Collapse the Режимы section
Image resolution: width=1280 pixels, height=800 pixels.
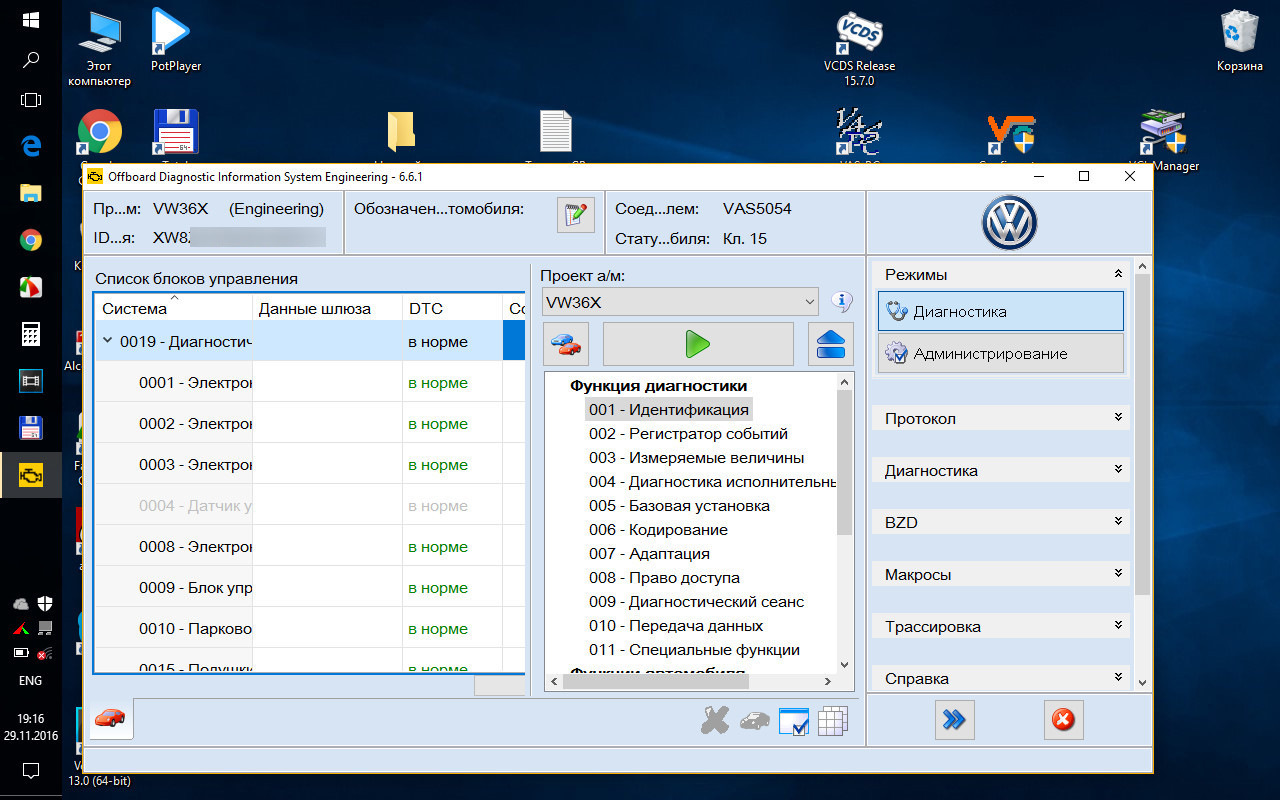pos(1118,274)
